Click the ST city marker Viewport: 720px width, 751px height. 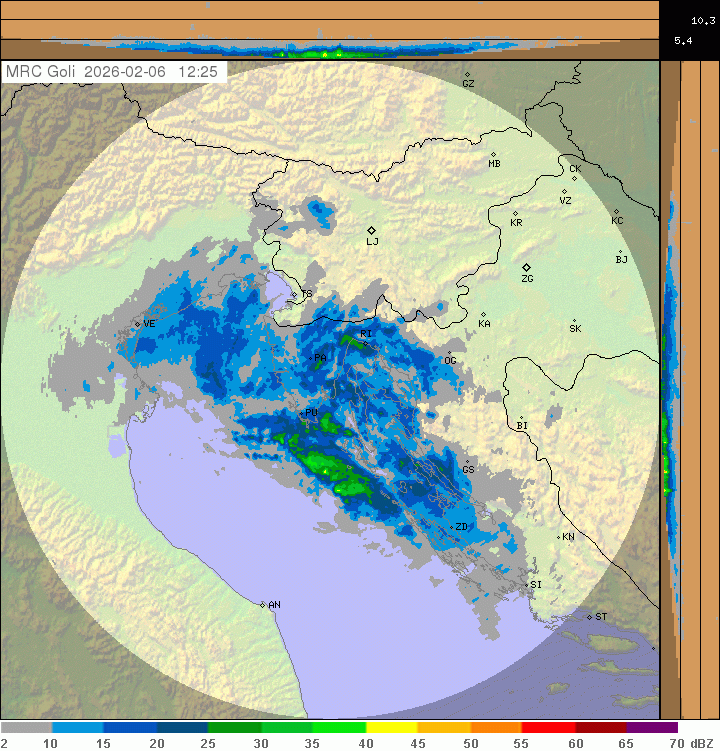590,616
